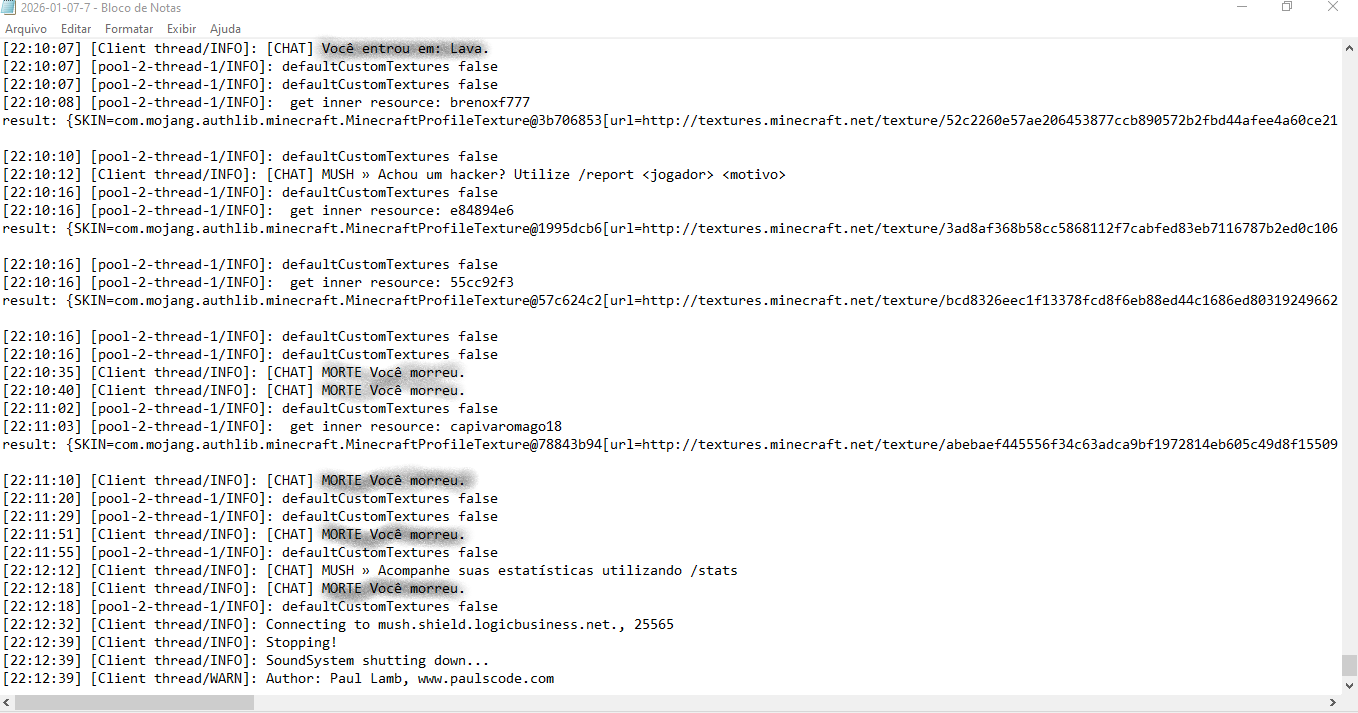Screen dimensions: 1358x713
Task: Click the 22:10:40 'MORTE Você morreu.' line
Action: [234, 390]
